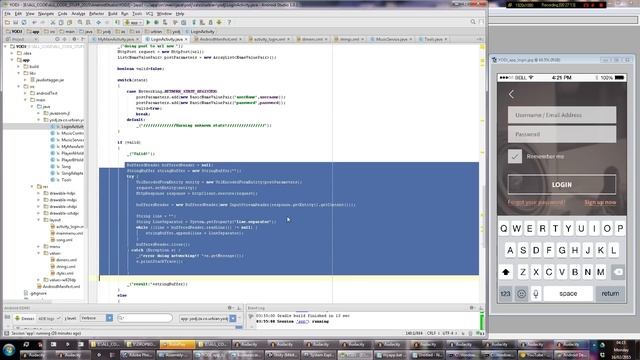Open the Refactor menu
640x360 pixels.
point(96,13)
